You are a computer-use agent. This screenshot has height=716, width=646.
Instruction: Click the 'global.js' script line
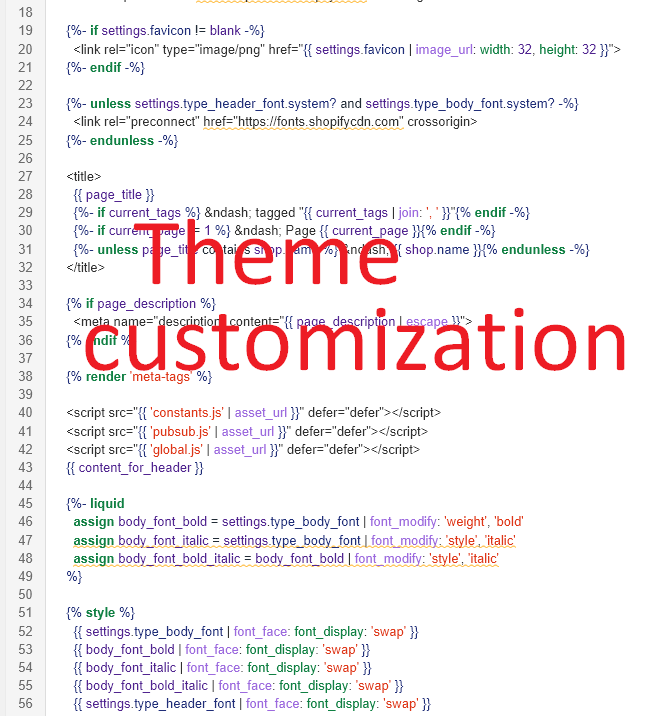click(243, 450)
